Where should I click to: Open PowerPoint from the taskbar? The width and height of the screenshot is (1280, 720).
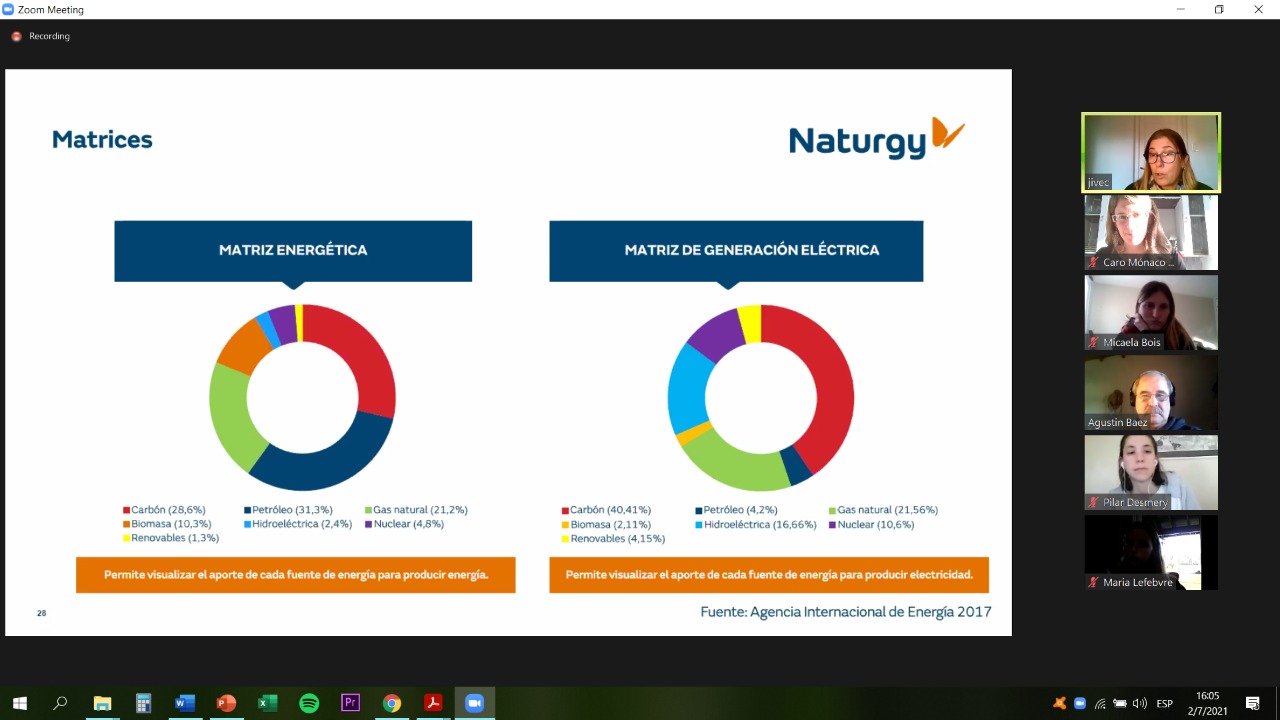point(226,703)
